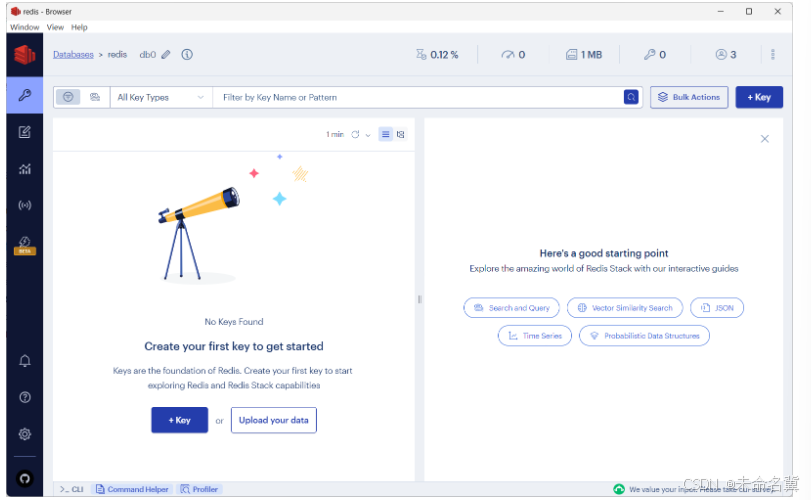Close the right-side guides panel
This screenshot has width=811, height=500.
coord(764,139)
